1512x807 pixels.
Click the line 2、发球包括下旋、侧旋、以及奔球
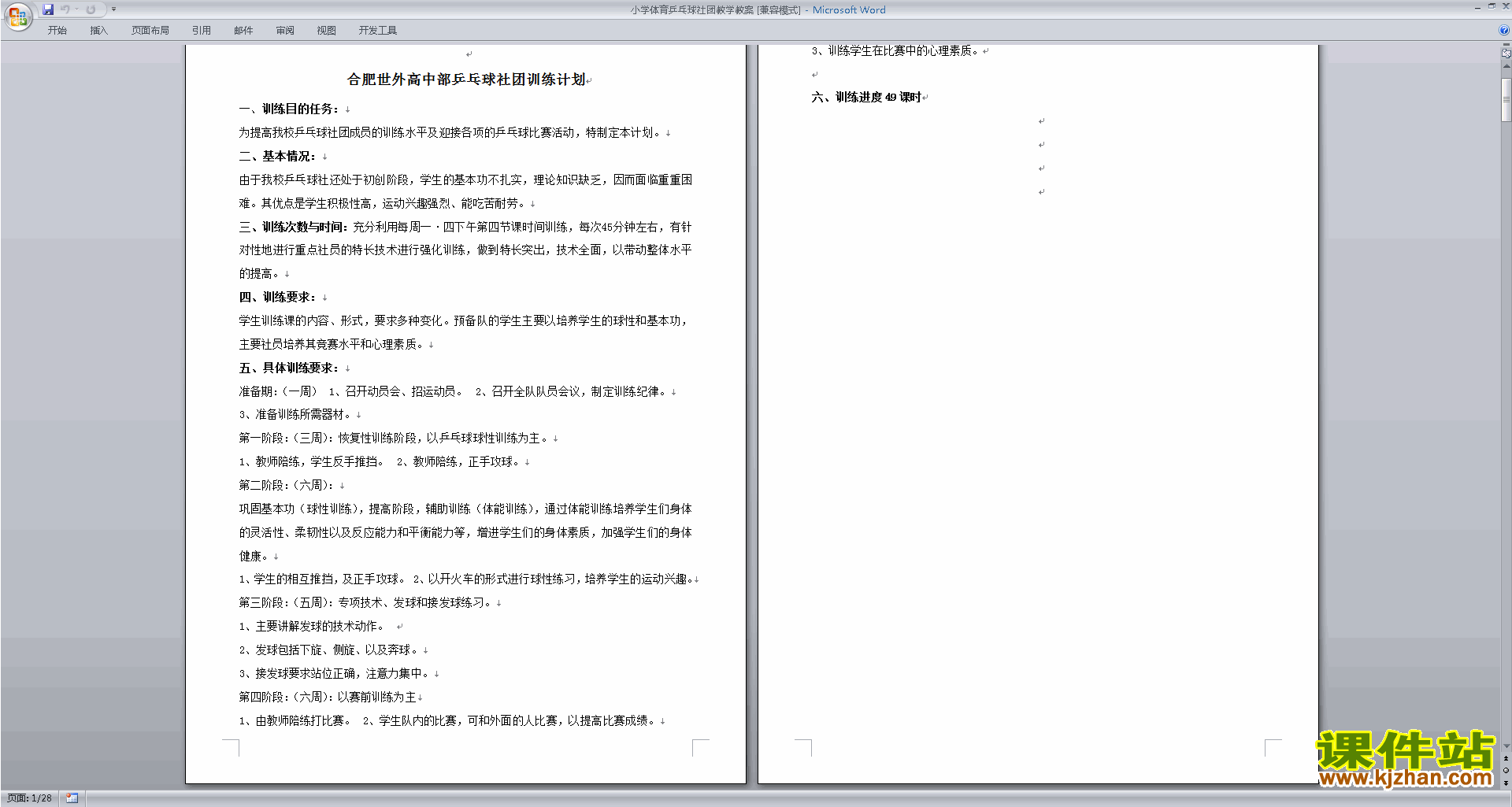pos(330,650)
